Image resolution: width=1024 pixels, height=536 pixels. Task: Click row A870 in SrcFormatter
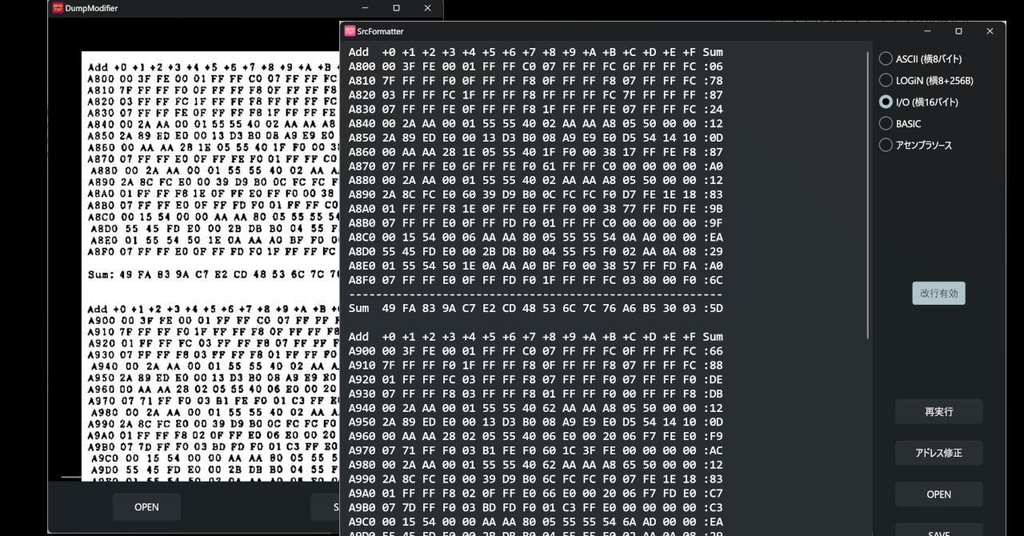click(536, 166)
